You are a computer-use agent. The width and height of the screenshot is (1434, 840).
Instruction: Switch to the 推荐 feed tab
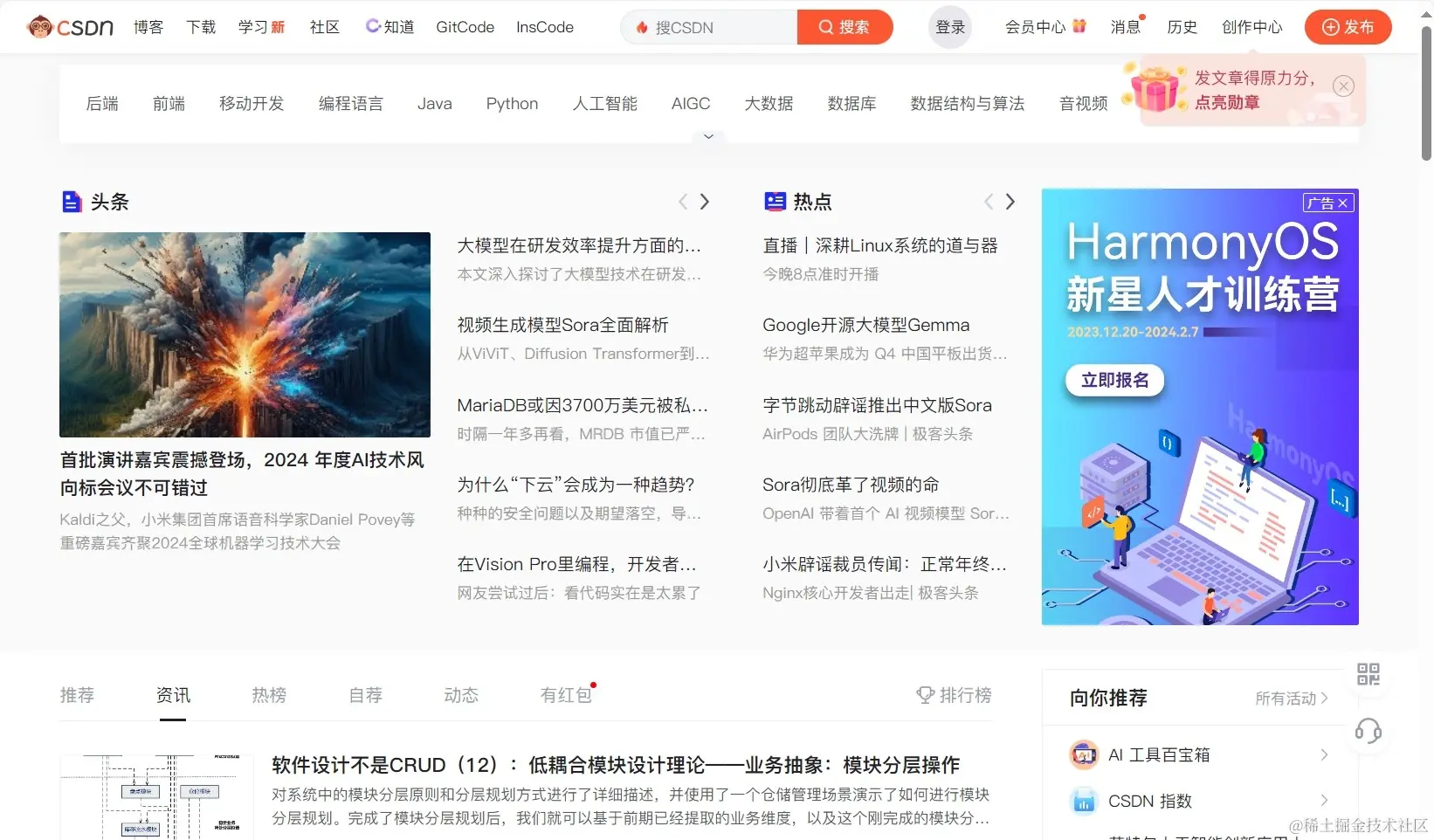[77, 695]
